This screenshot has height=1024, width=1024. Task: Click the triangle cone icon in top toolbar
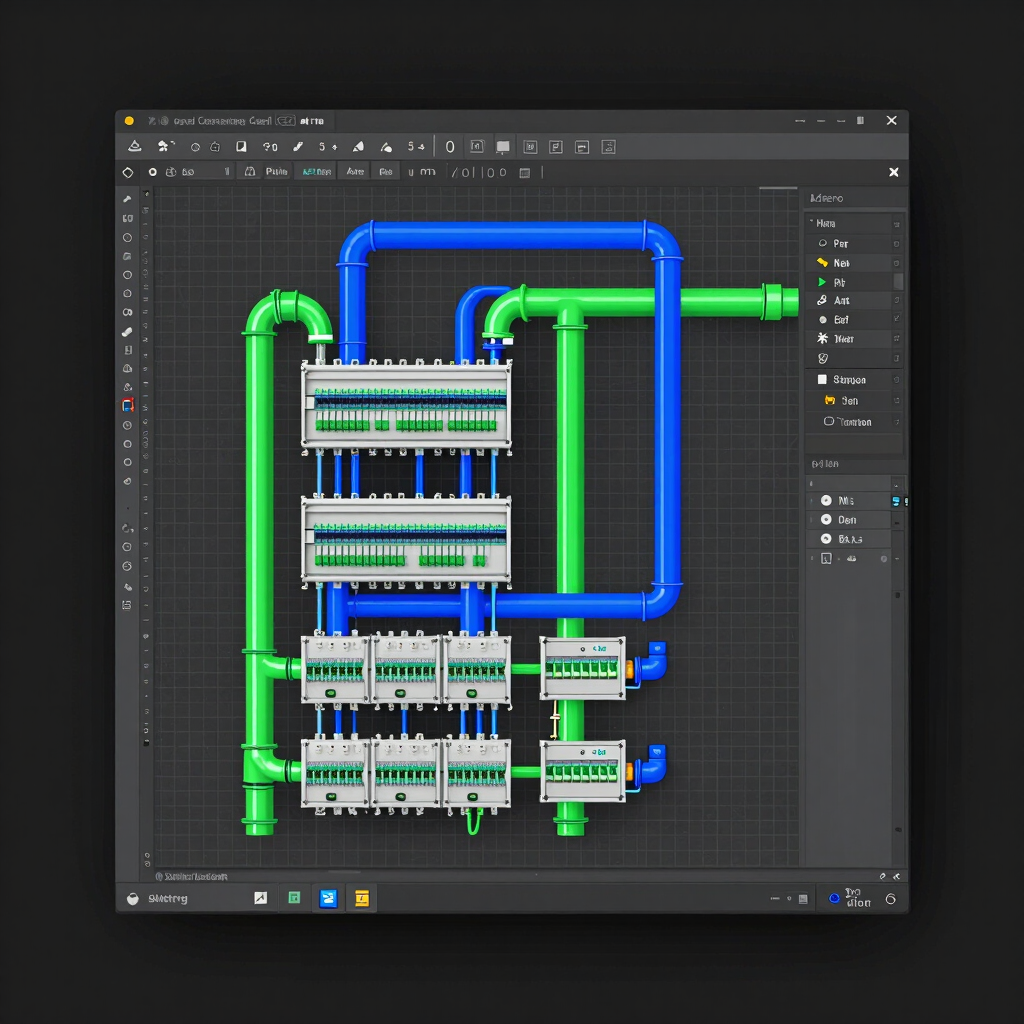[135, 146]
